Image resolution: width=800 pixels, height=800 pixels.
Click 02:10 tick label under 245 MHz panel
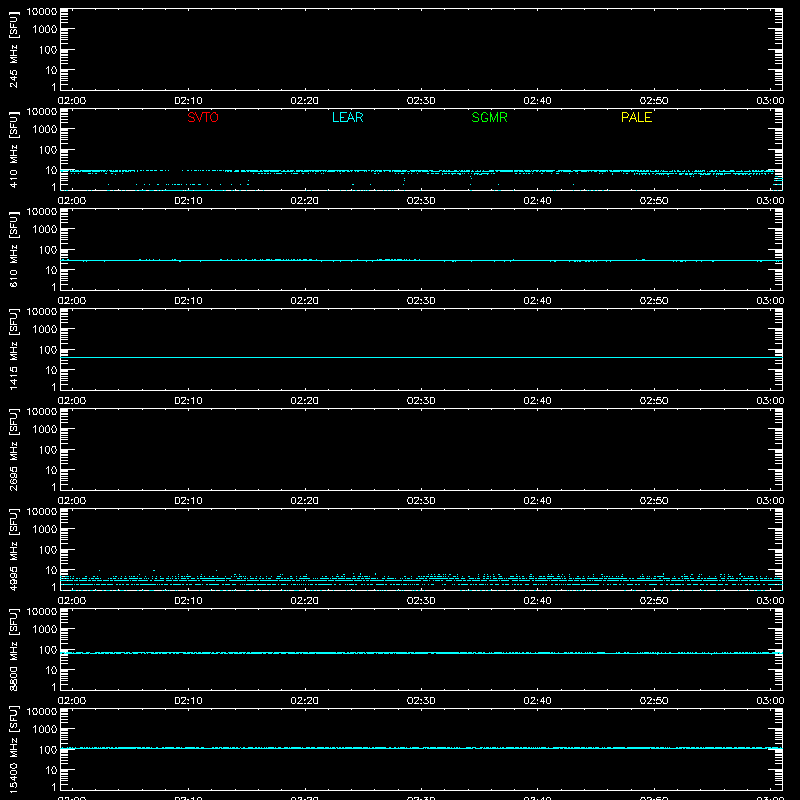pyautogui.click(x=188, y=101)
